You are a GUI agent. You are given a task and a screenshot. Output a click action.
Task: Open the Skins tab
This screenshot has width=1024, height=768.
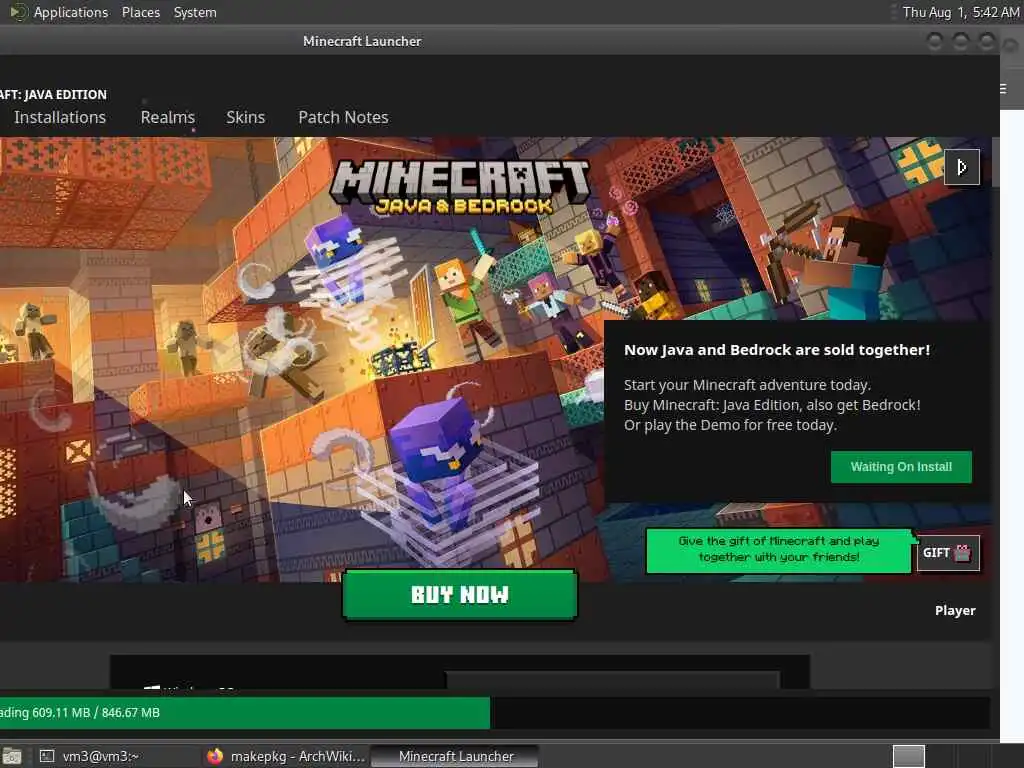(x=246, y=118)
